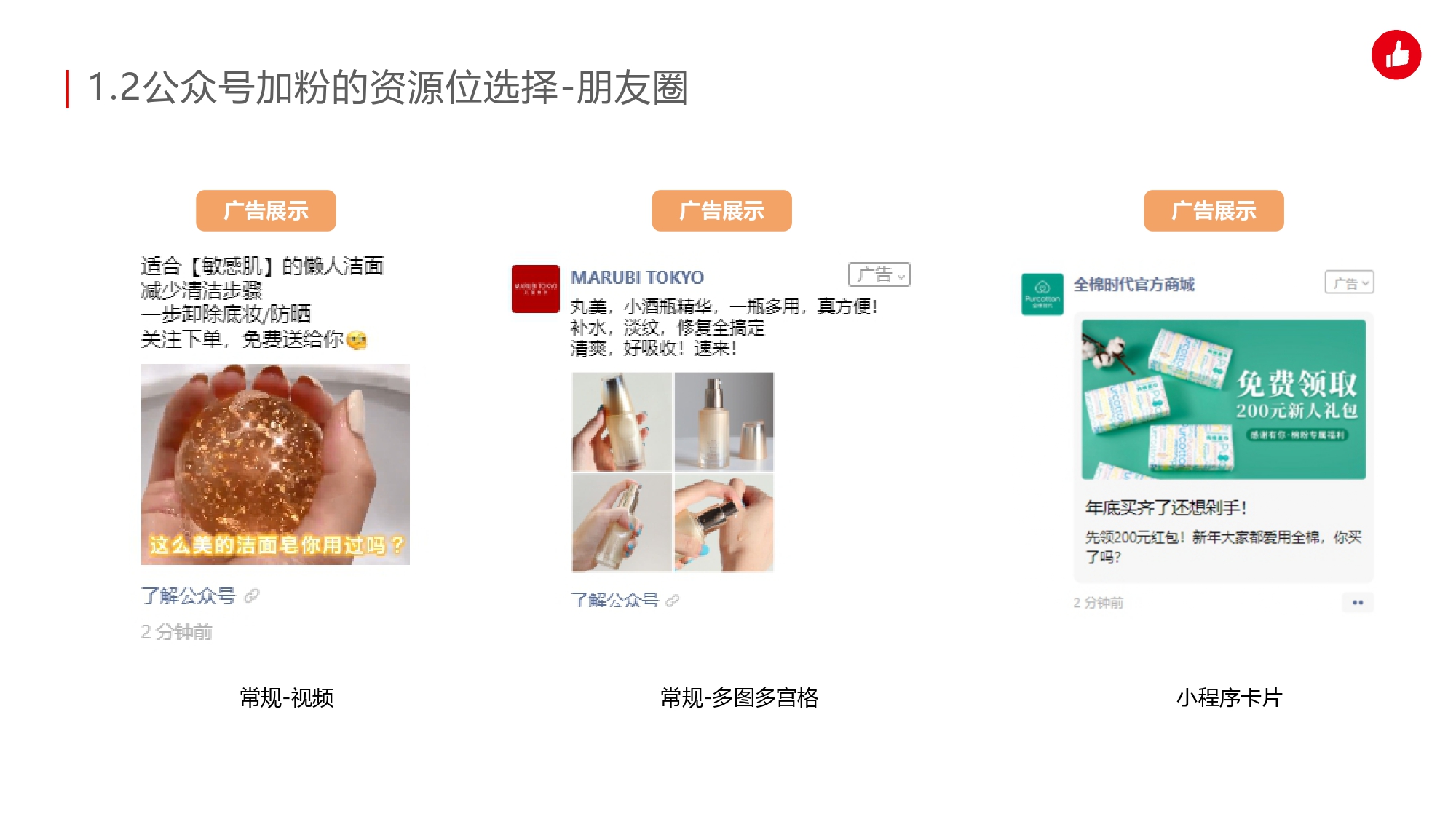This screenshot has height=819, width=1456.
Task: Click link icon beside middle 了解公众号
Action: [673, 600]
